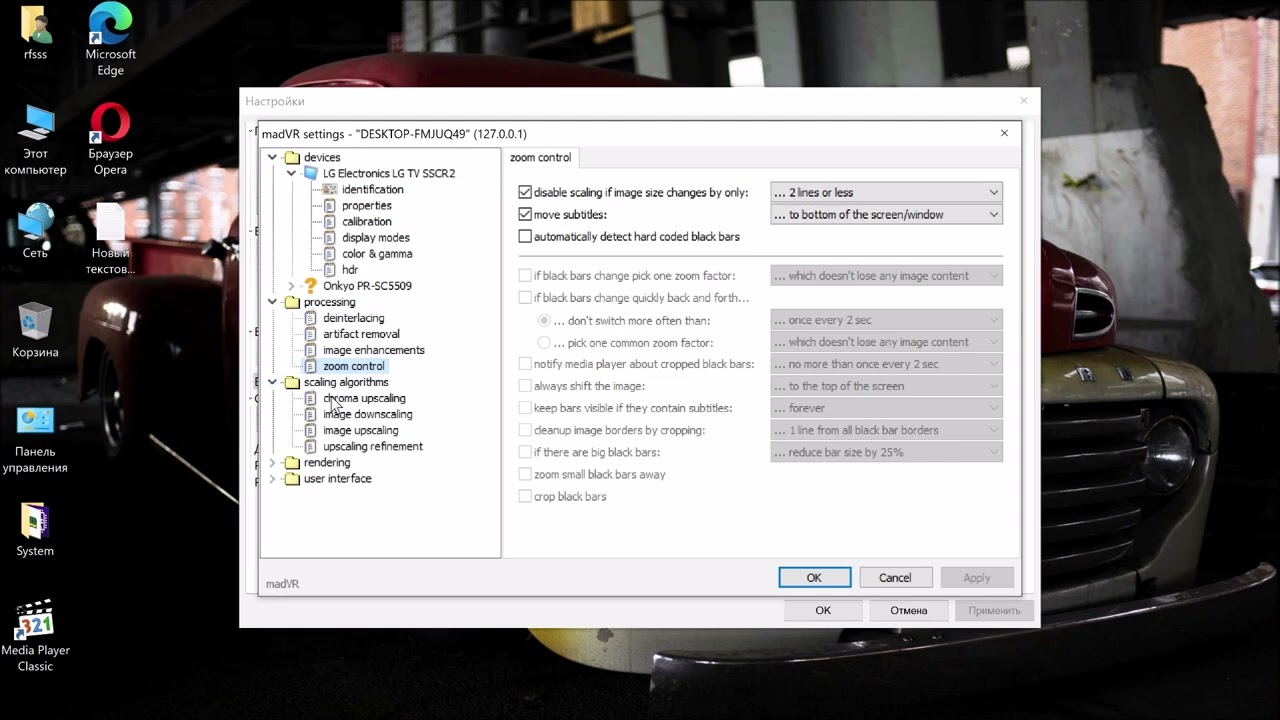Toggle notify media player about cropped black bars
The height and width of the screenshot is (720, 1280).
click(x=525, y=364)
